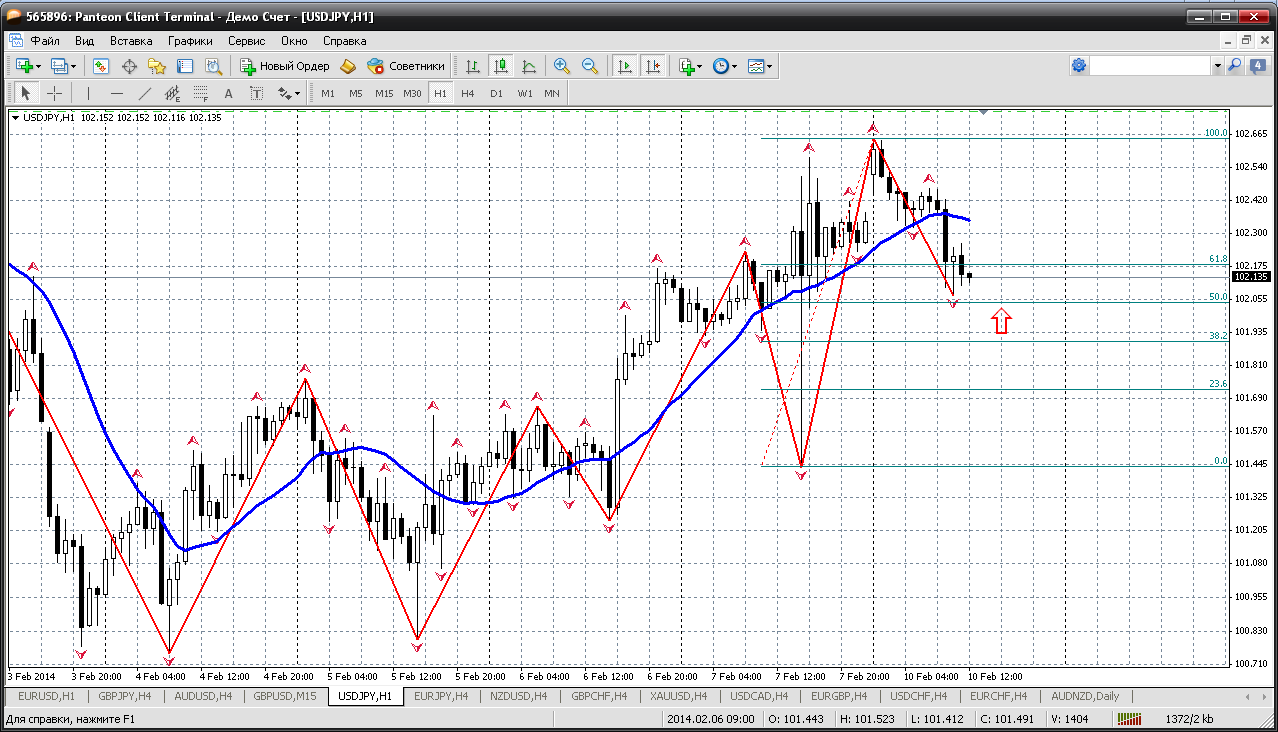This screenshot has width=1278, height=732.
Task: Set timeframe to H4
Action: [468, 93]
